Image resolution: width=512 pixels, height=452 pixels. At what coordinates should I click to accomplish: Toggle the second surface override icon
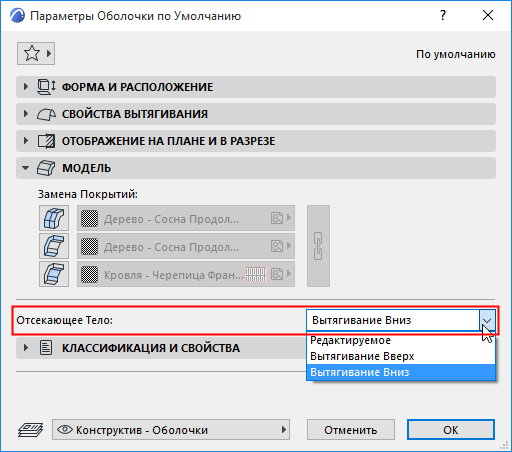click(54, 246)
